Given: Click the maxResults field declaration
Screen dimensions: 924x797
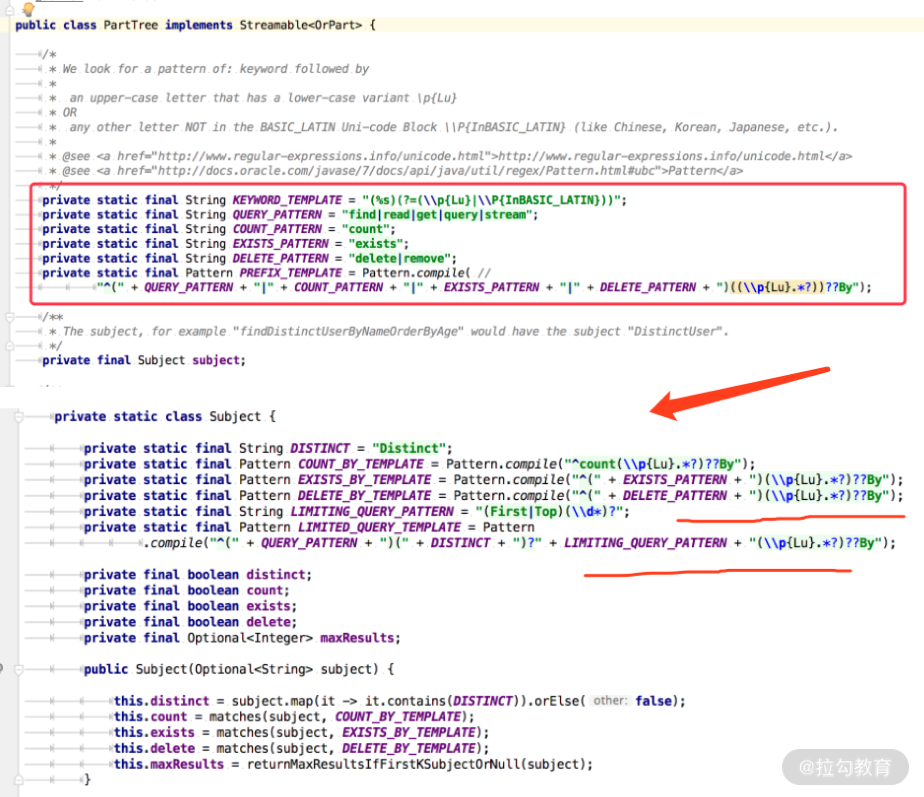Looking at the screenshot, I should coord(357,638).
